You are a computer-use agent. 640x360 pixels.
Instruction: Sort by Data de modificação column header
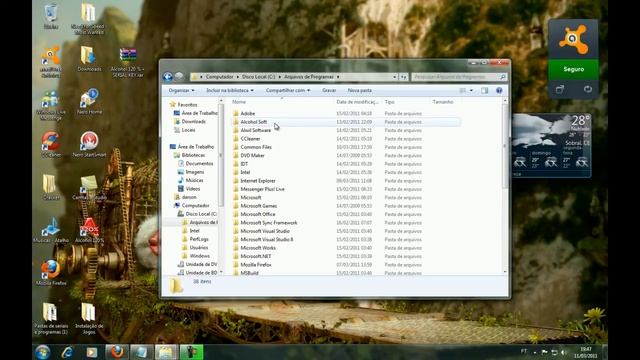pos(357,102)
